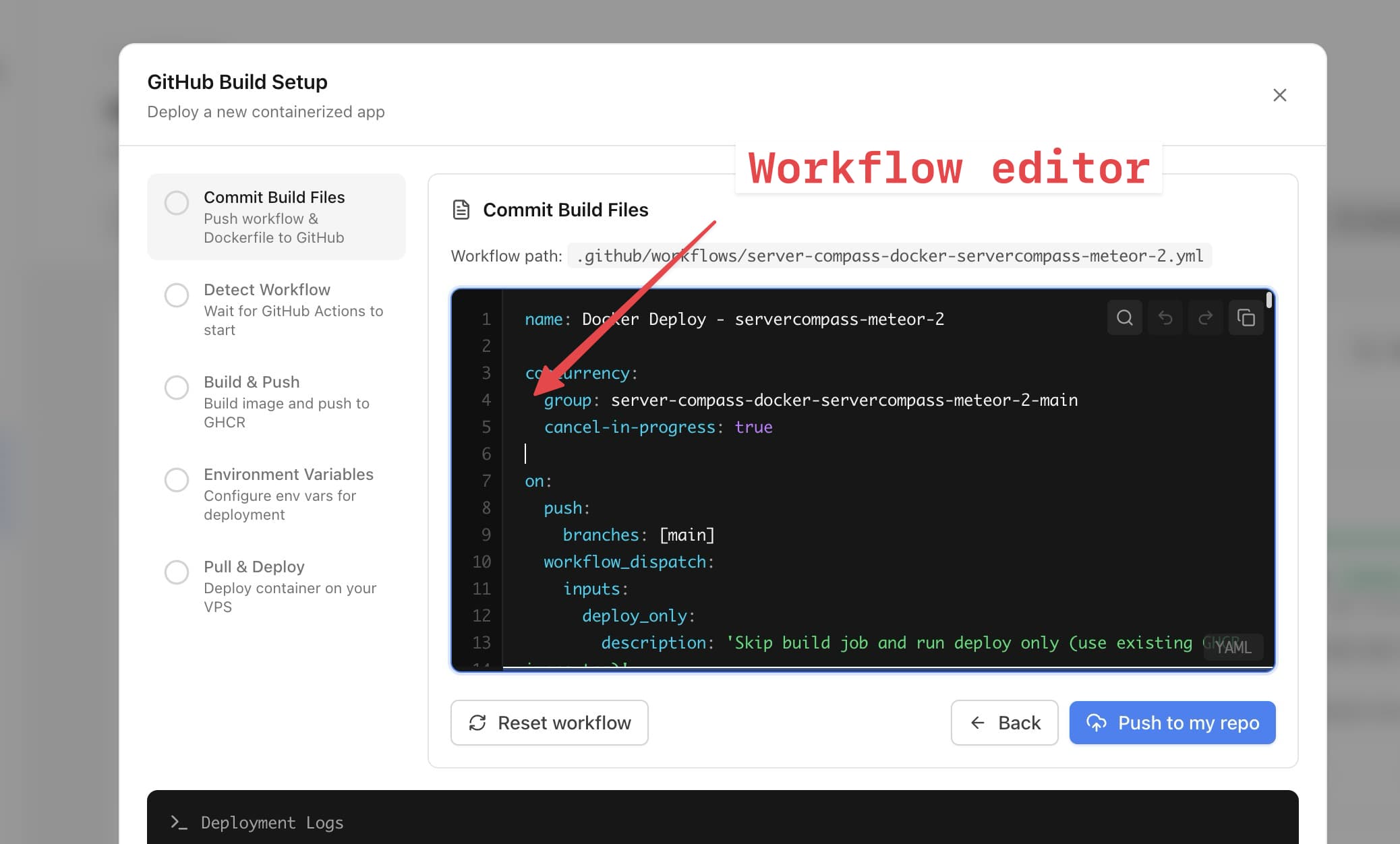This screenshot has height=844, width=1400.
Task: Select the Pull & Deploy step in sidebar
Action: (x=177, y=572)
